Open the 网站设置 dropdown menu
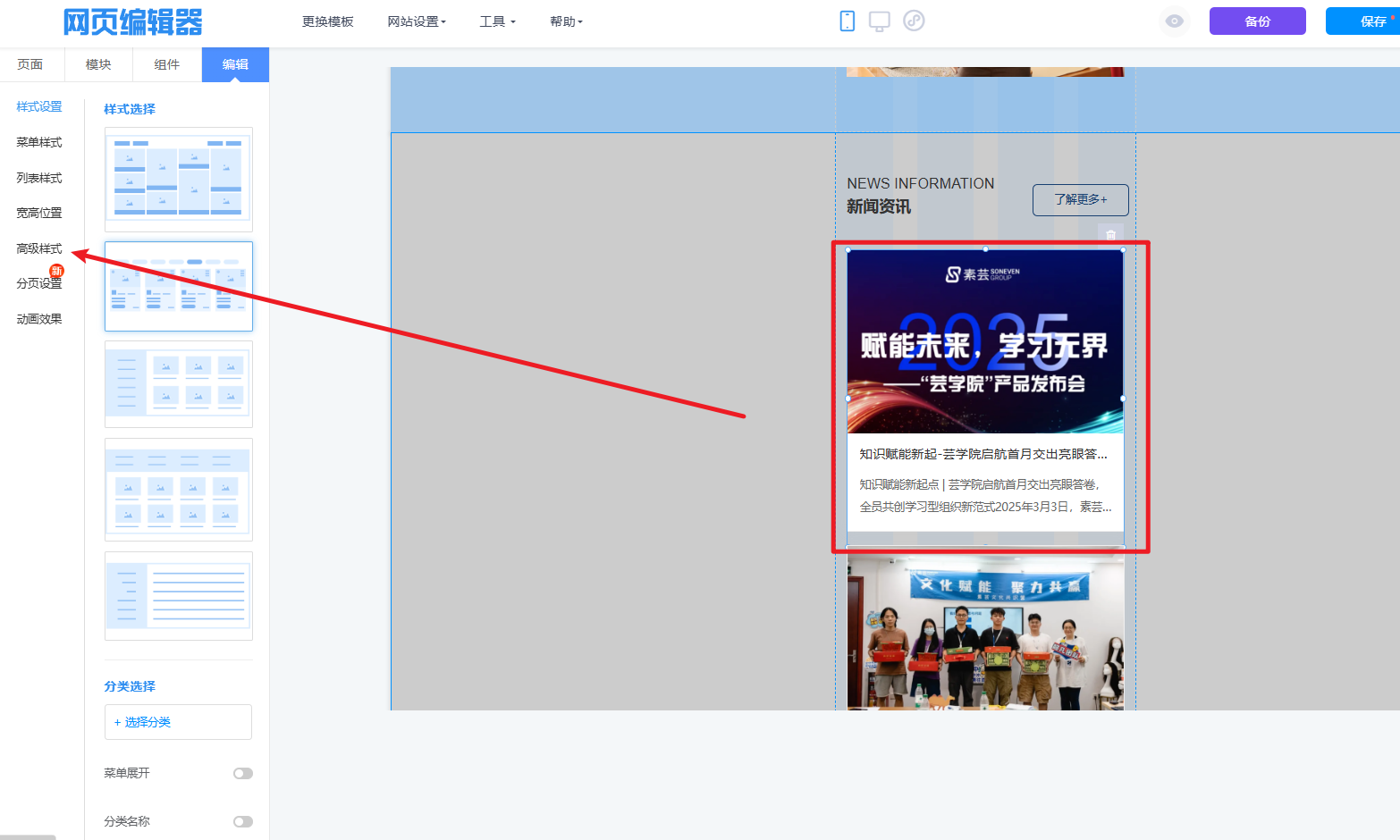 (417, 21)
